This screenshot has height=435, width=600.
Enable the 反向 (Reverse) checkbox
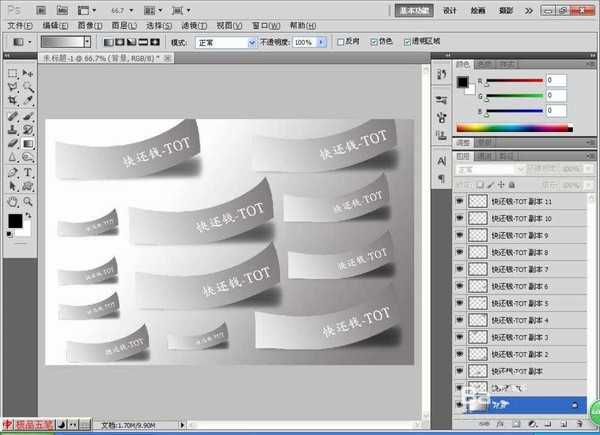click(340, 43)
